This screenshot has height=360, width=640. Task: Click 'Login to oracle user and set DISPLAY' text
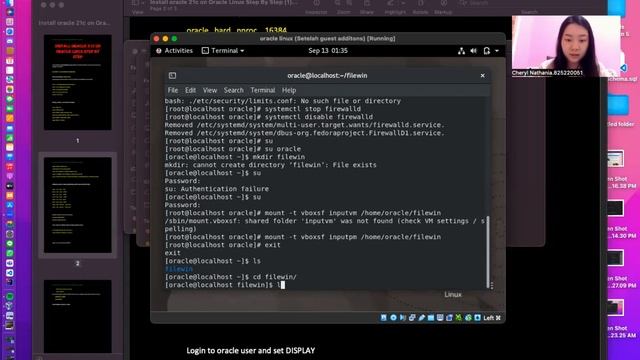[251, 350]
